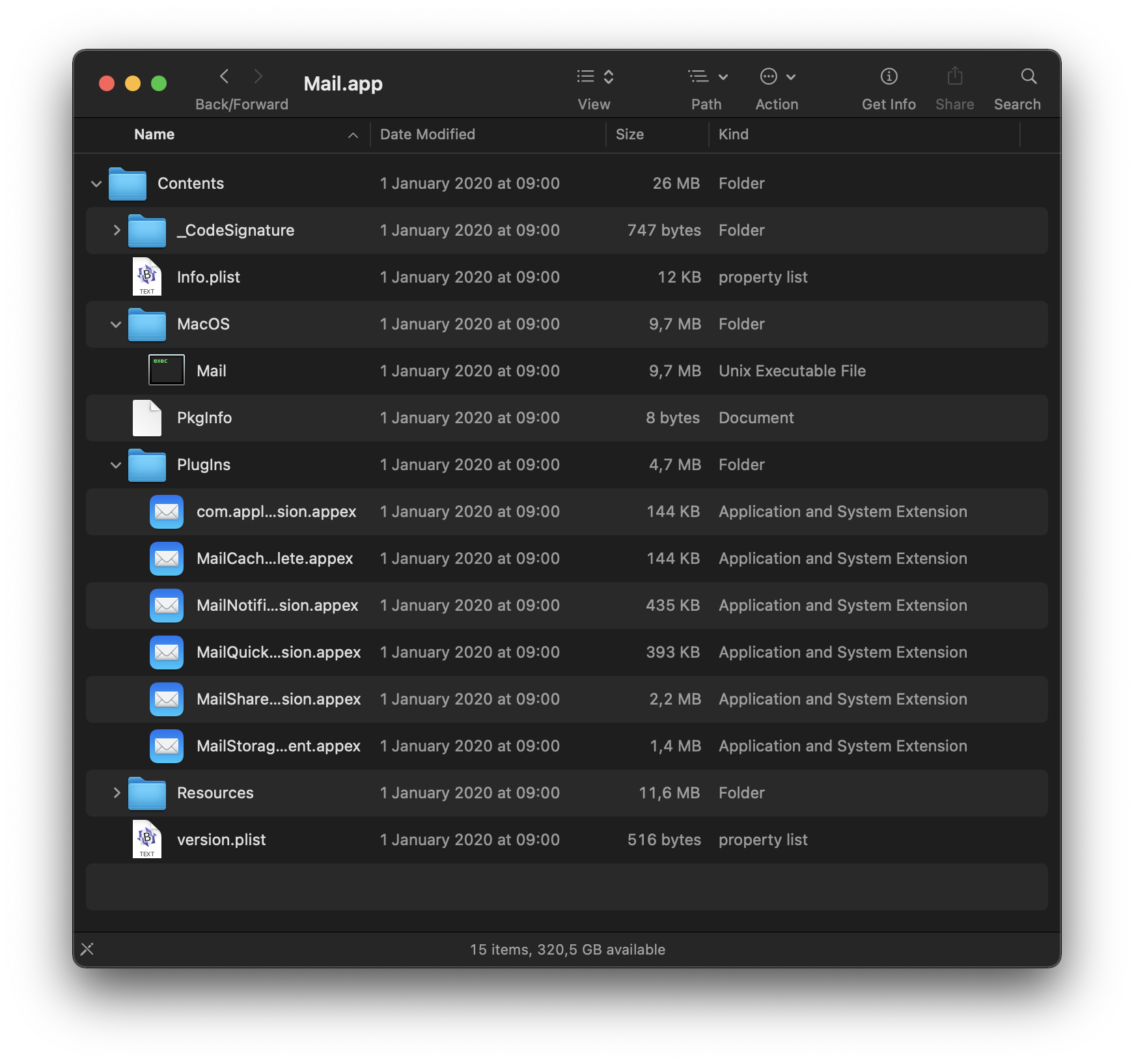Click the date modified of Resources row
This screenshot has height=1064, width=1134.
(x=470, y=793)
